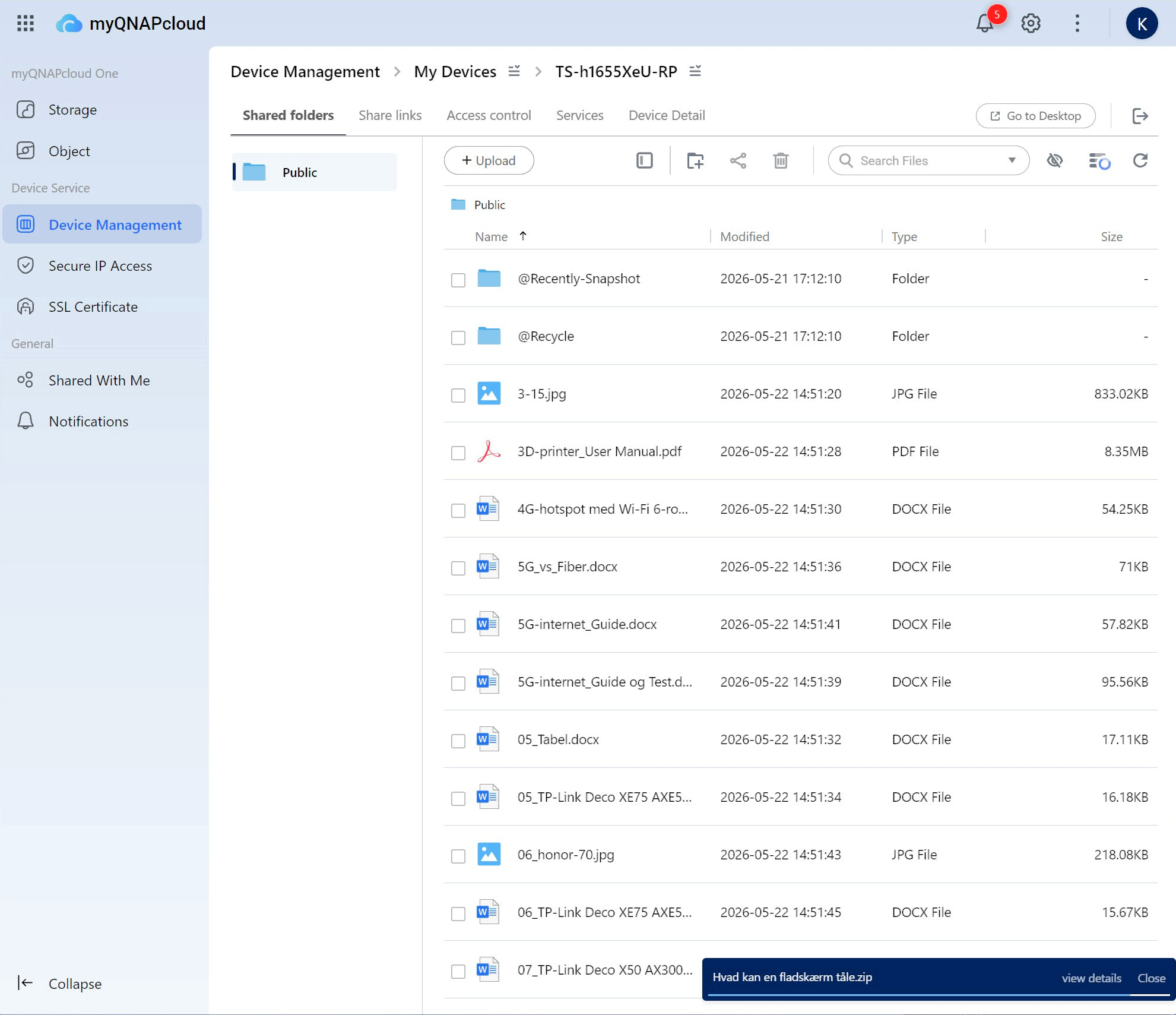This screenshot has height=1015, width=1176.
Task: Open background tasks icon in toolbar
Action: tap(1099, 160)
